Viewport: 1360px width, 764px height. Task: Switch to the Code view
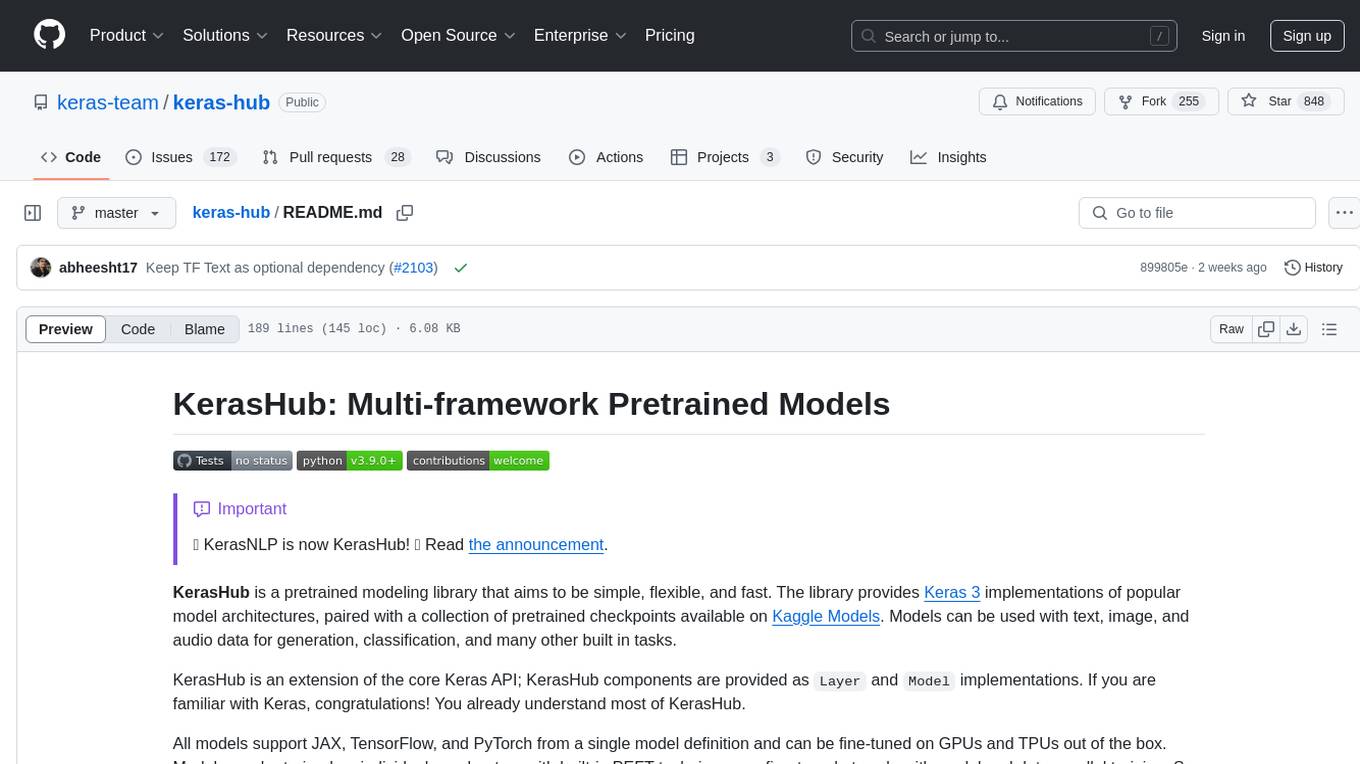138,329
